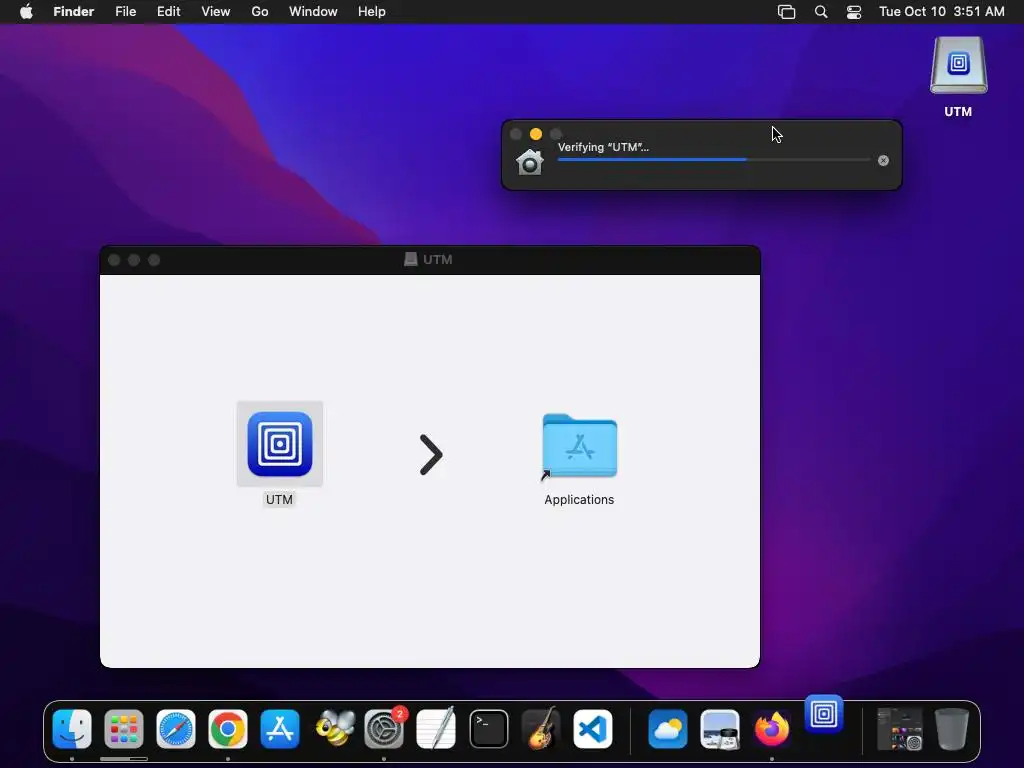Launch Safari from the Dock

point(176,729)
